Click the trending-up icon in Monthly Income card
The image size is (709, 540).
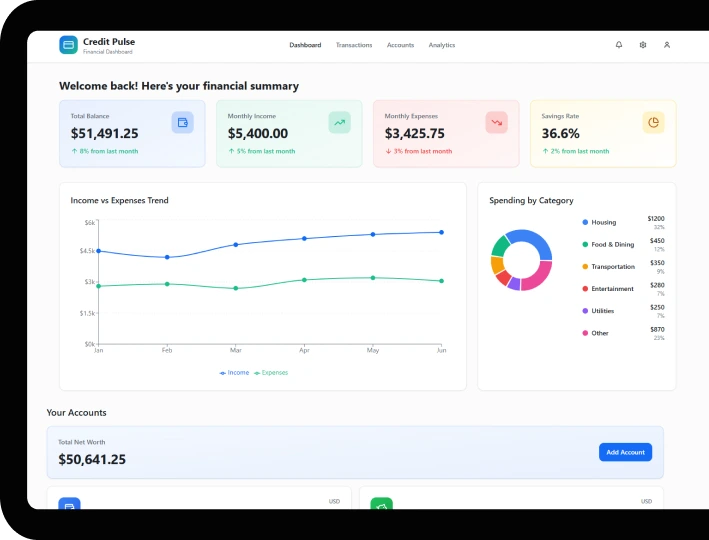pos(340,123)
